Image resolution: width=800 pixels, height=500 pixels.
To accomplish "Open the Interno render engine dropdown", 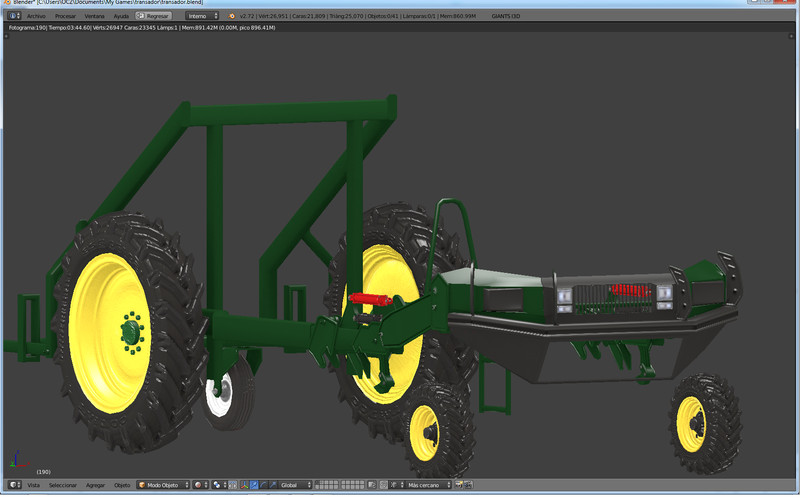I will pos(201,16).
